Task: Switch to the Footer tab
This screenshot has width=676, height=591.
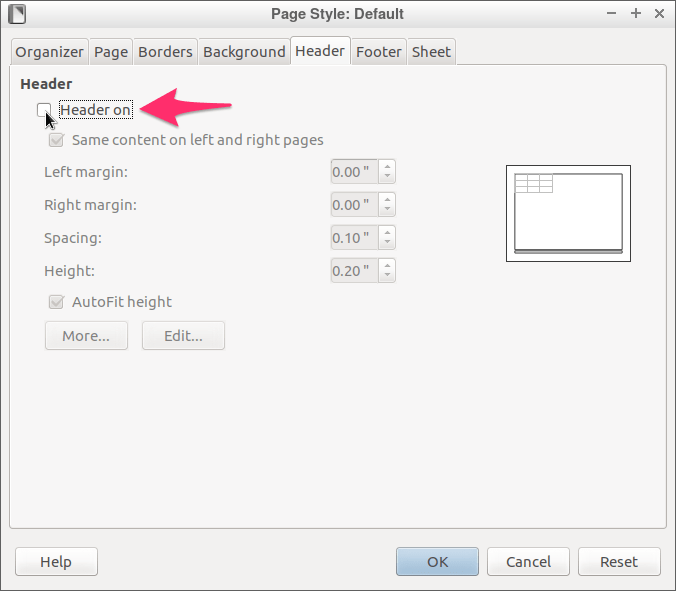Action: coord(379,52)
